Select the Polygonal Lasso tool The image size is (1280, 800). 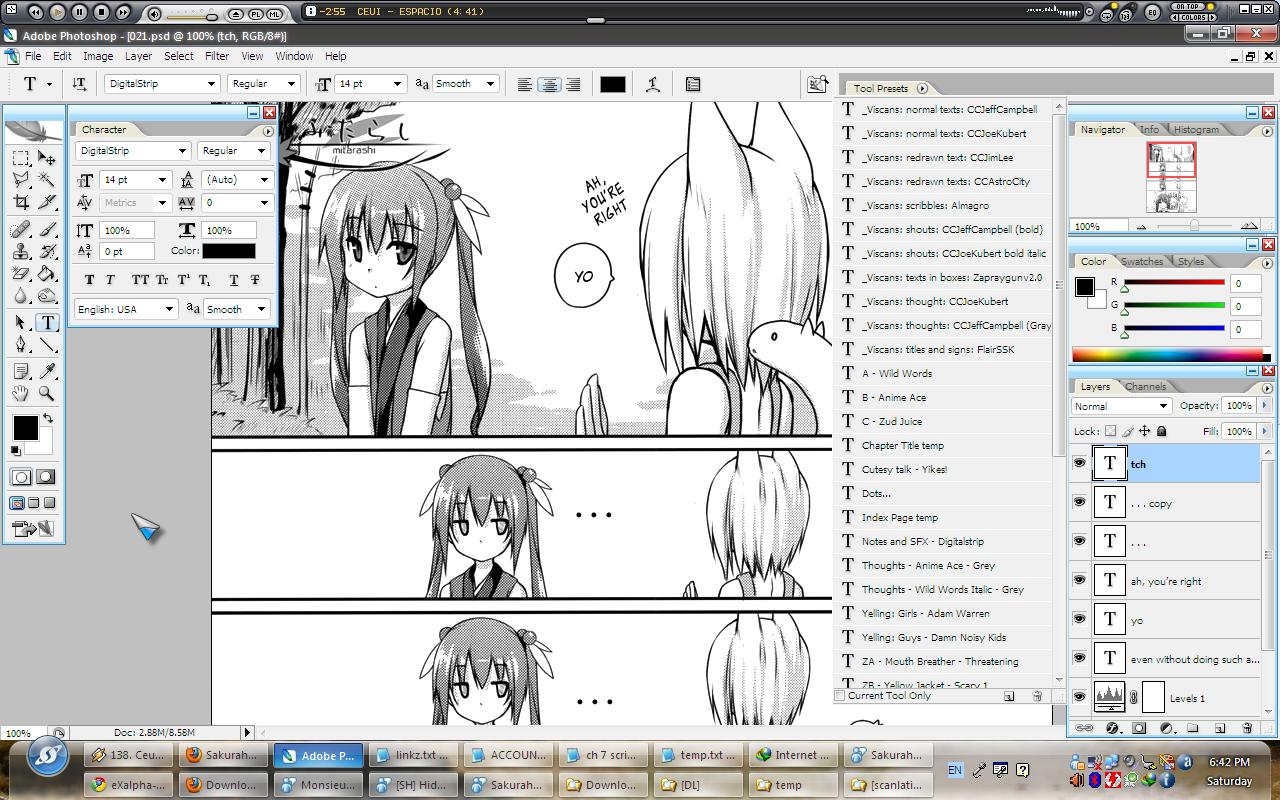(21, 180)
